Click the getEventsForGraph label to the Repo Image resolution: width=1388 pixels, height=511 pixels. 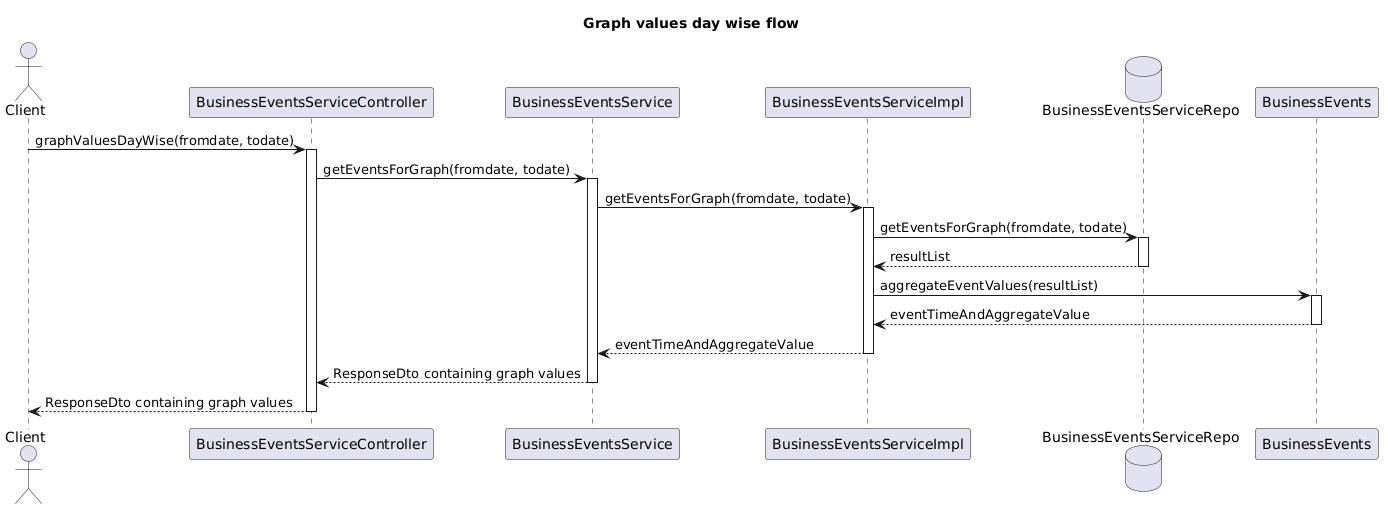(1003, 229)
